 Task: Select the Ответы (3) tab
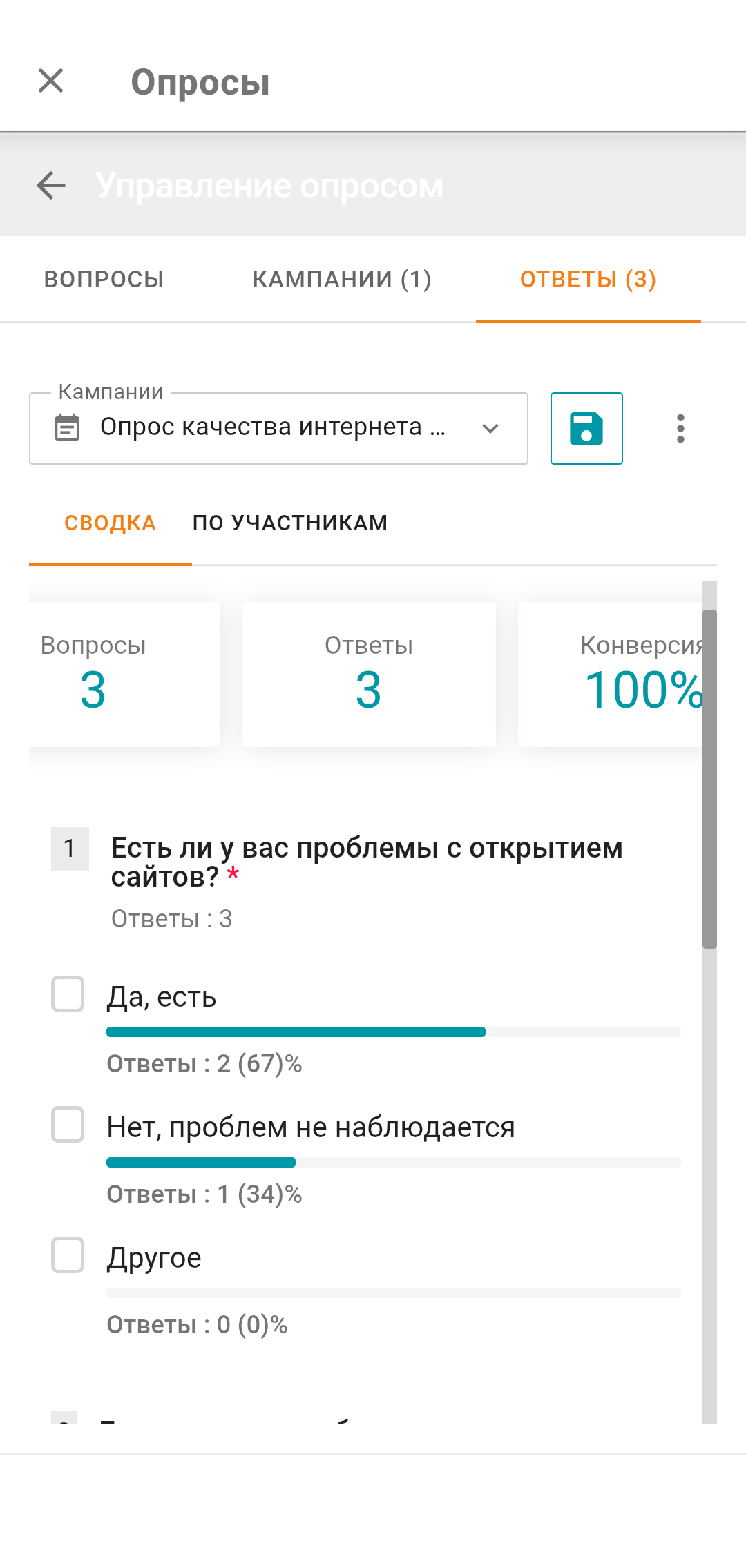588,279
